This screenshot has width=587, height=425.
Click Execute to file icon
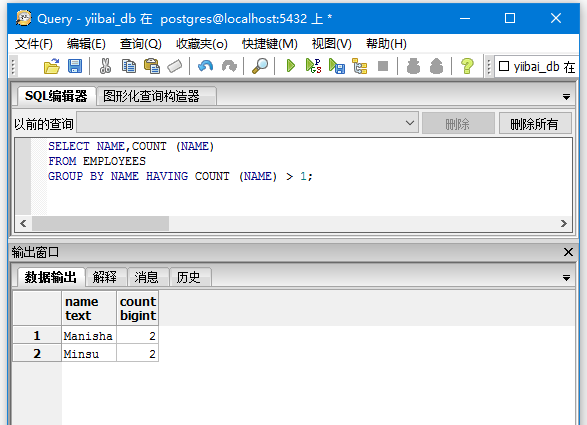337,66
